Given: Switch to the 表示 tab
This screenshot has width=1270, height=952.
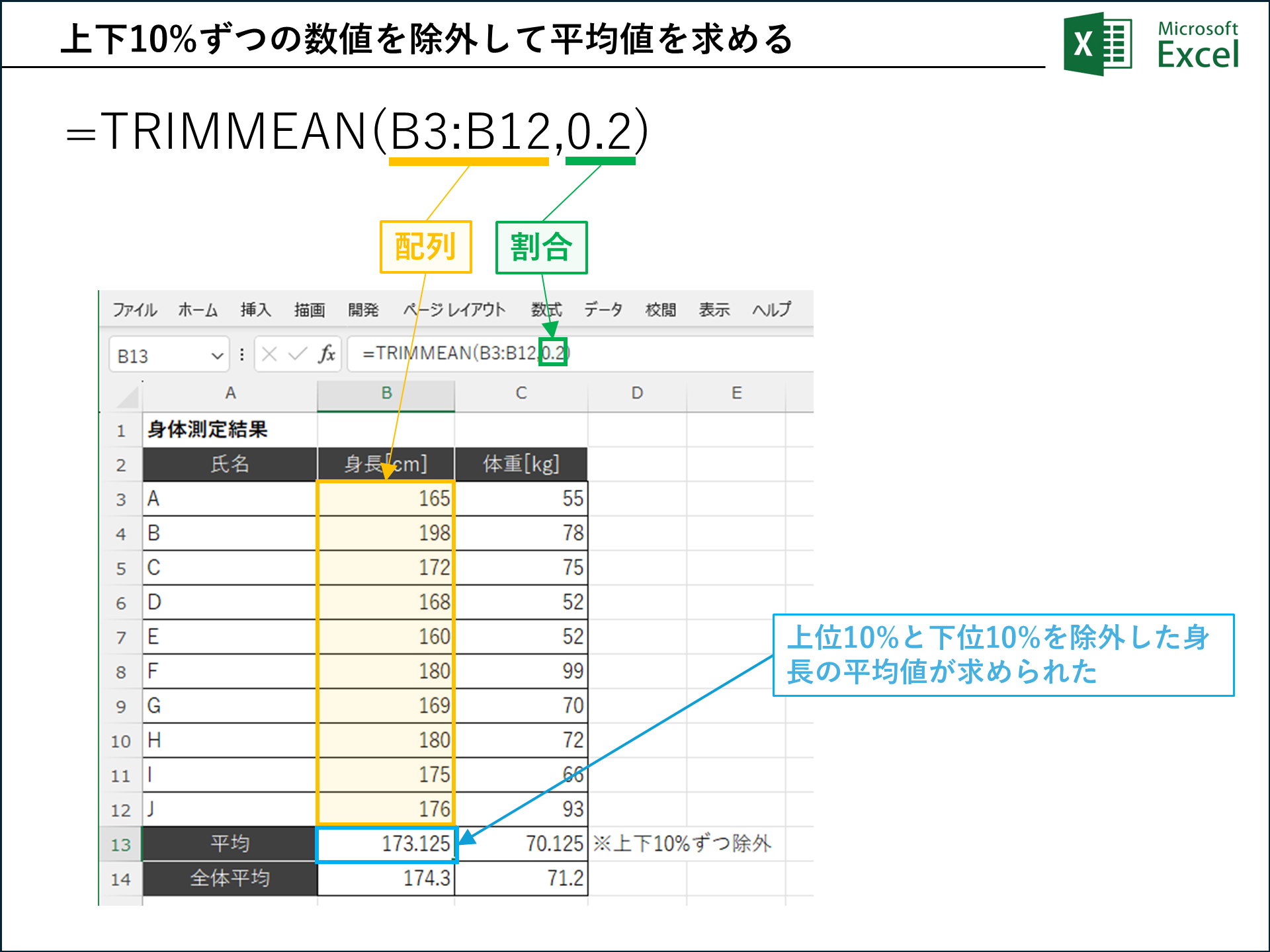Looking at the screenshot, I should (713, 309).
